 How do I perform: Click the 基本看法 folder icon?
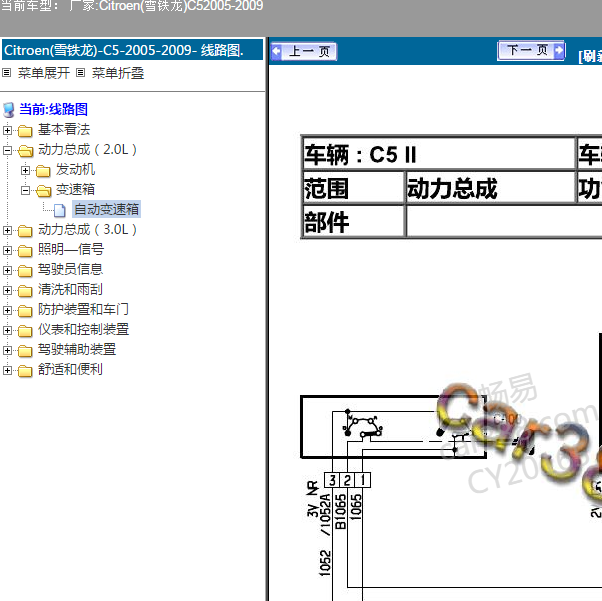(x=25, y=131)
